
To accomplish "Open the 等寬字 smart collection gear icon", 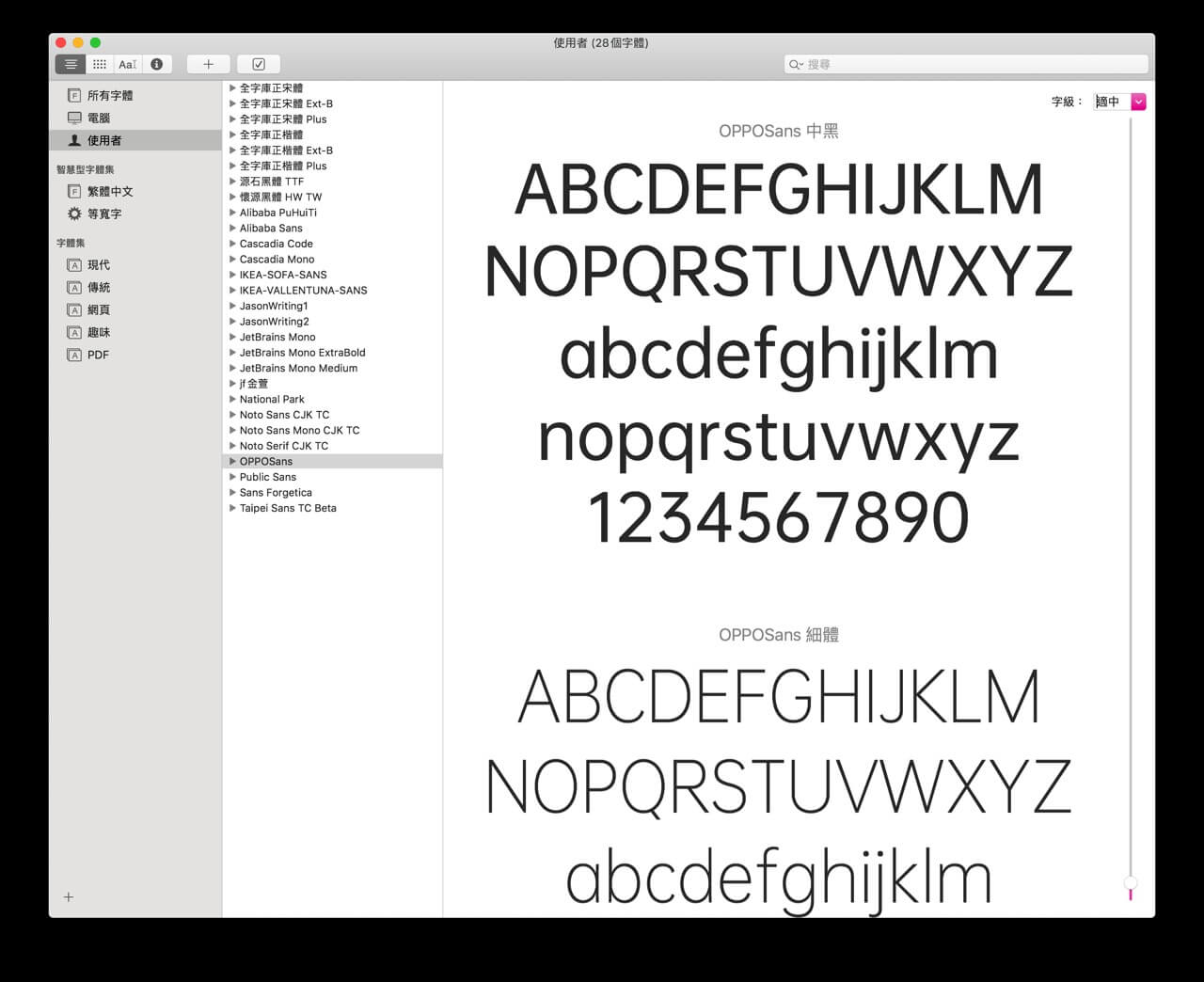I will [x=74, y=214].
